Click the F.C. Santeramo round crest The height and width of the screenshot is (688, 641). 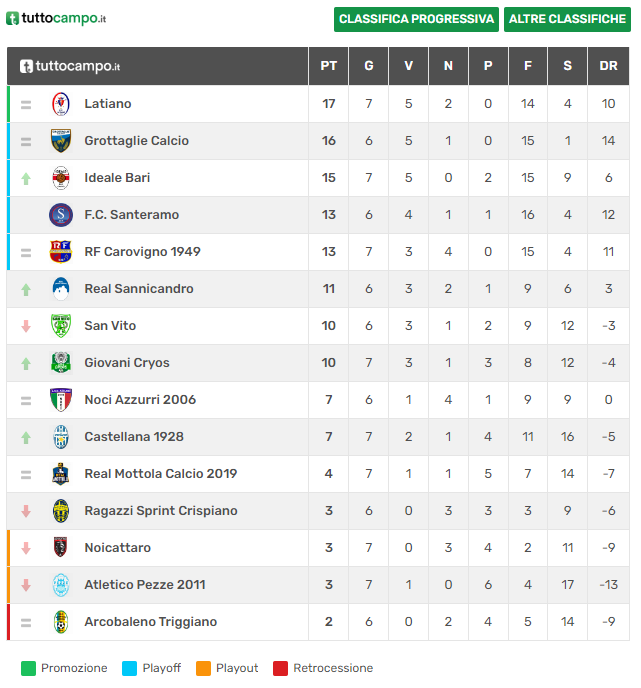[x=61, y=215]
